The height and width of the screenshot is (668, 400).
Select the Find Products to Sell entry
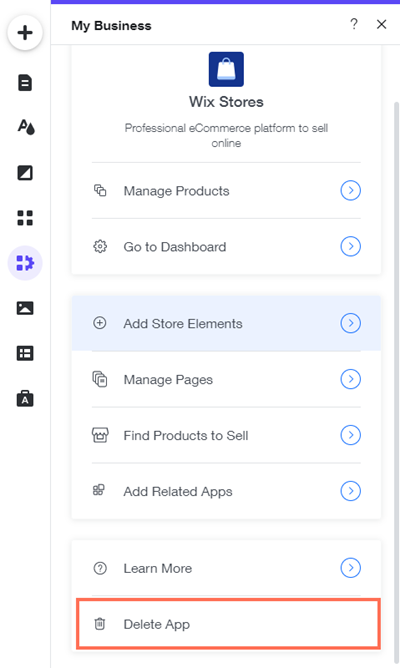tap(226, 435)
